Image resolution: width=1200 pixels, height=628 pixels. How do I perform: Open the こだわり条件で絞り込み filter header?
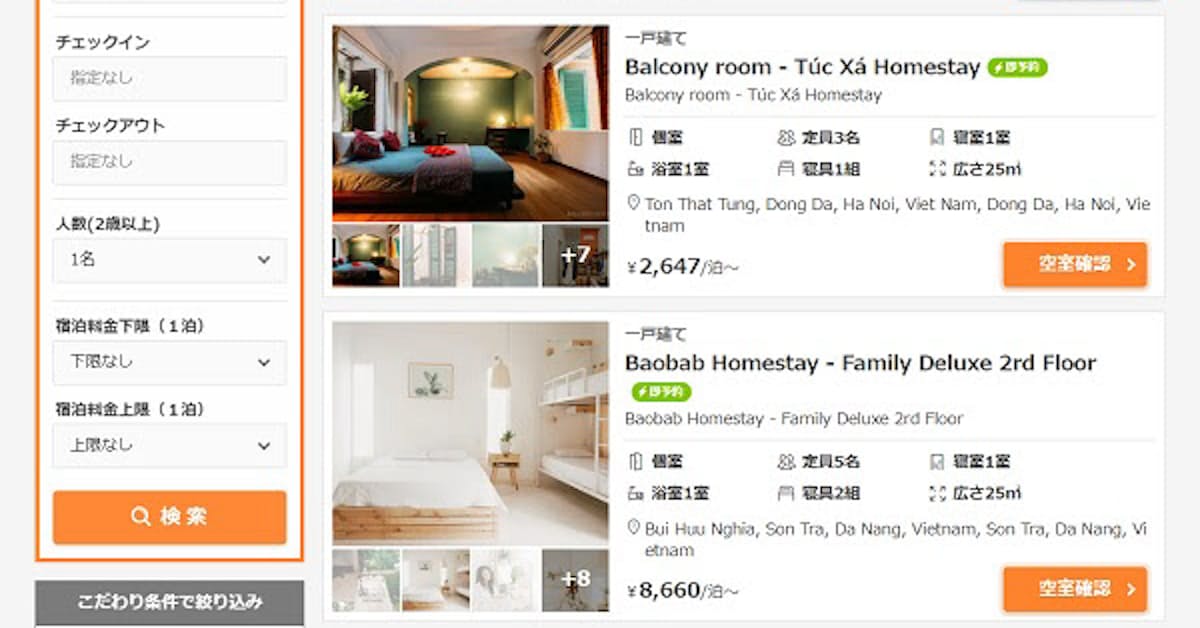170,603
